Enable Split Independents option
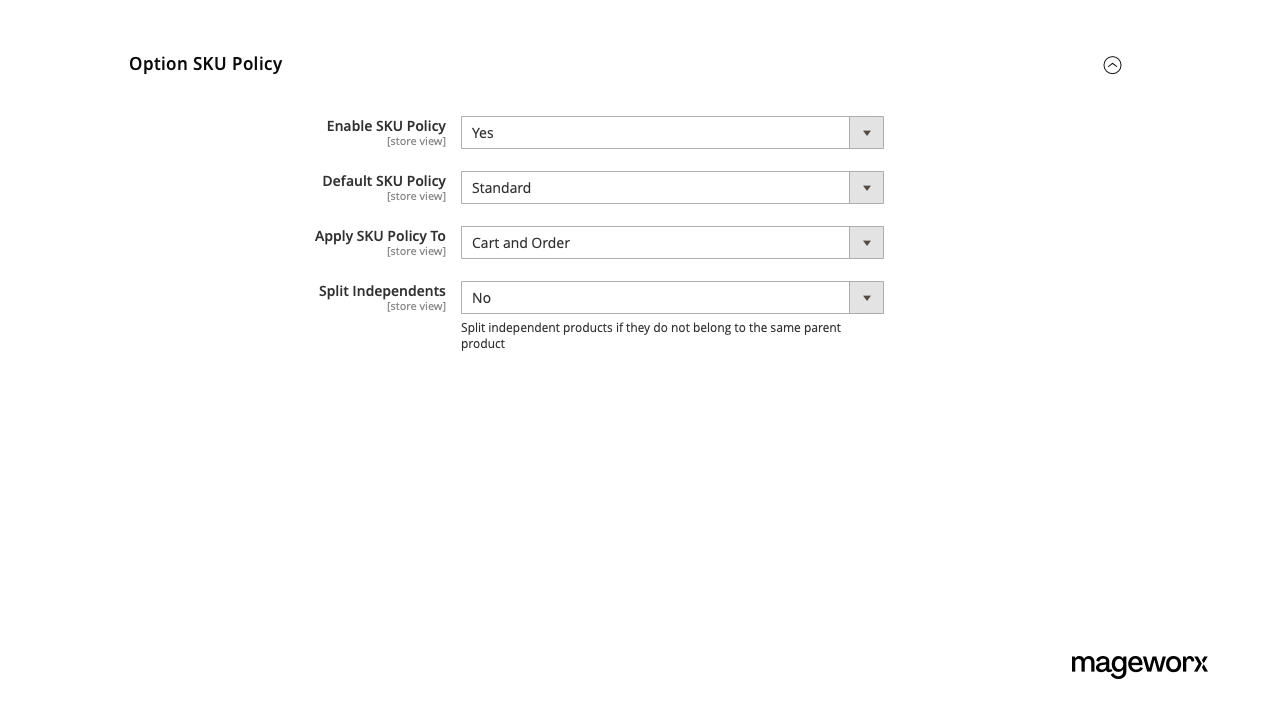This screenshot has width=1288, height=728. coord(655,297)
